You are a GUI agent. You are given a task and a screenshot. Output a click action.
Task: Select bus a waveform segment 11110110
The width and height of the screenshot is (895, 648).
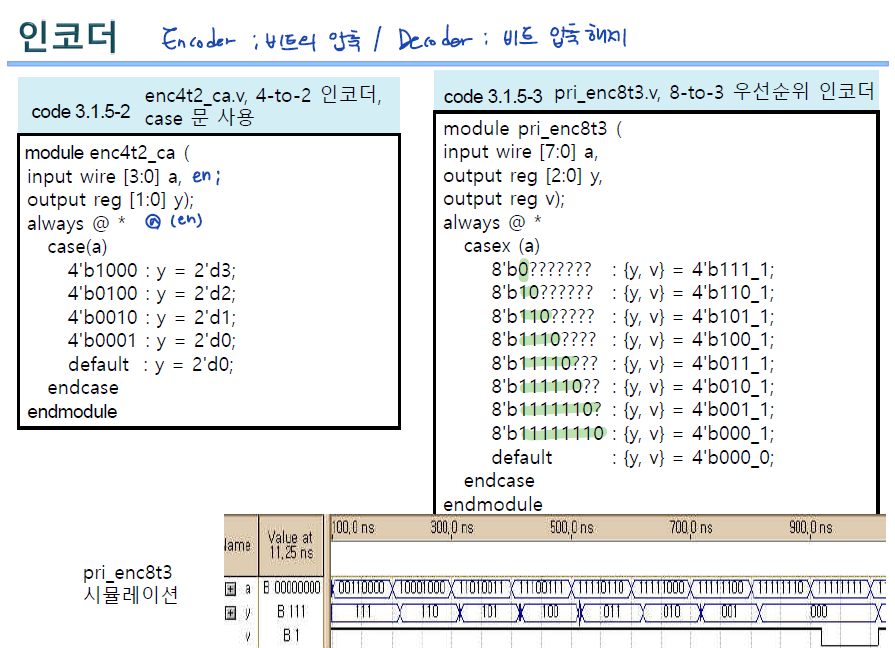pos(601,587)
